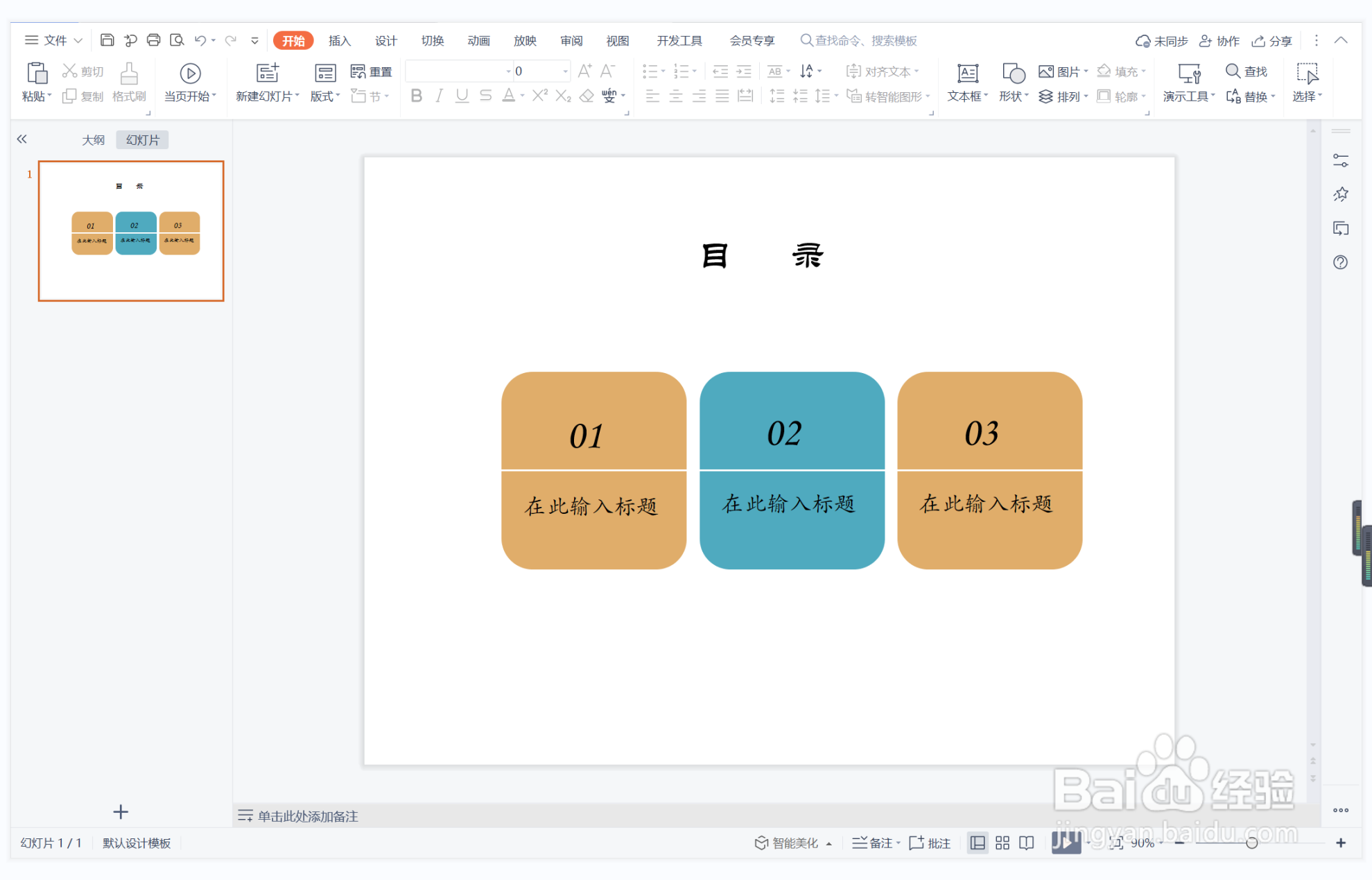Click the Save icon in quick access bar
This screenshot has width=1372, height=880.
[x=107, y=40]
